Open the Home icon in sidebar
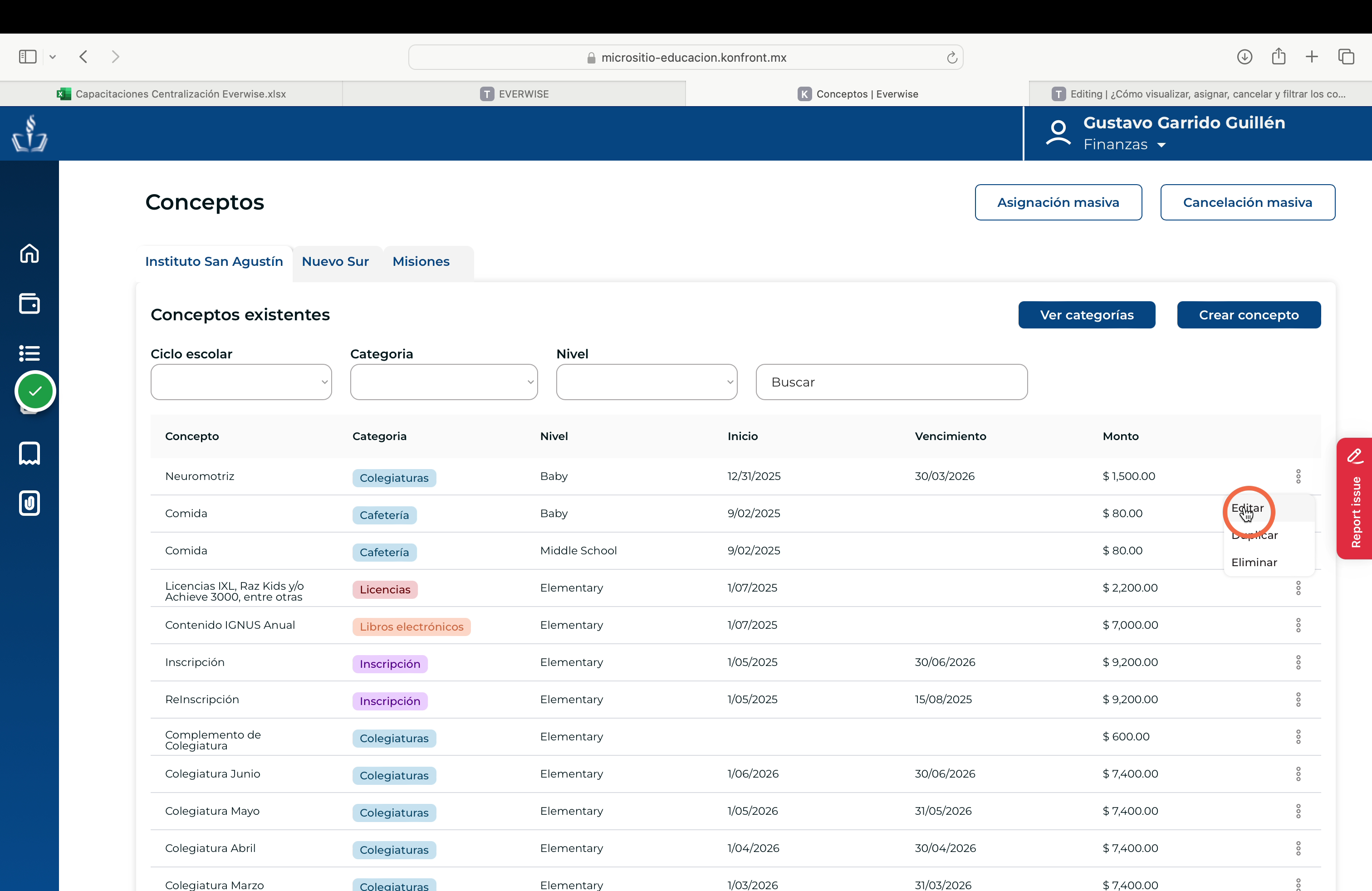This screenshot has width=1372, height=891. [29, 253]
